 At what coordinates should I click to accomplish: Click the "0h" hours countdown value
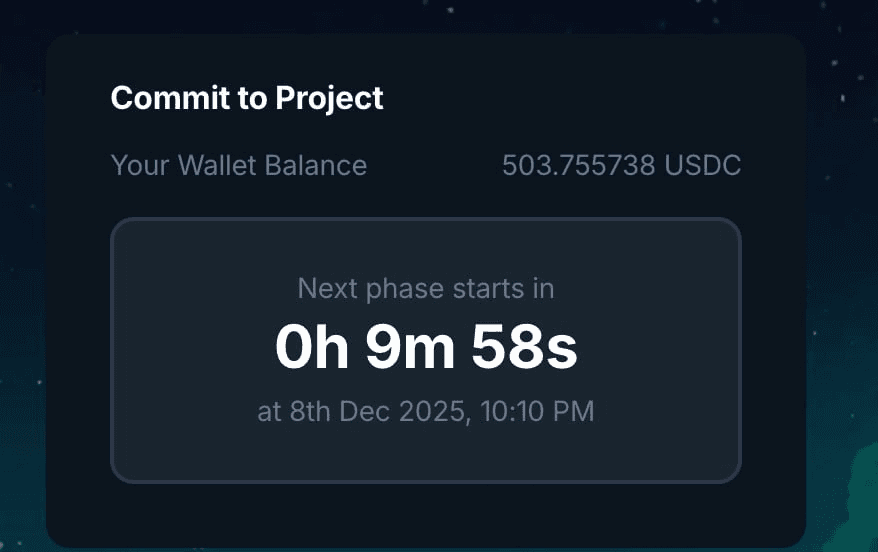[312, 348]
